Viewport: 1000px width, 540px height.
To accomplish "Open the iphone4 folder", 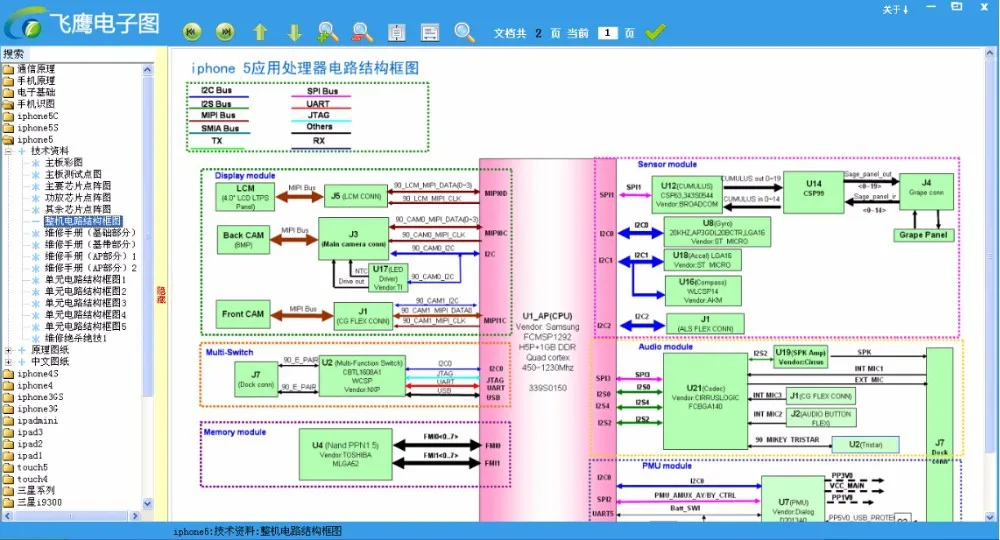I will point(35,385).
